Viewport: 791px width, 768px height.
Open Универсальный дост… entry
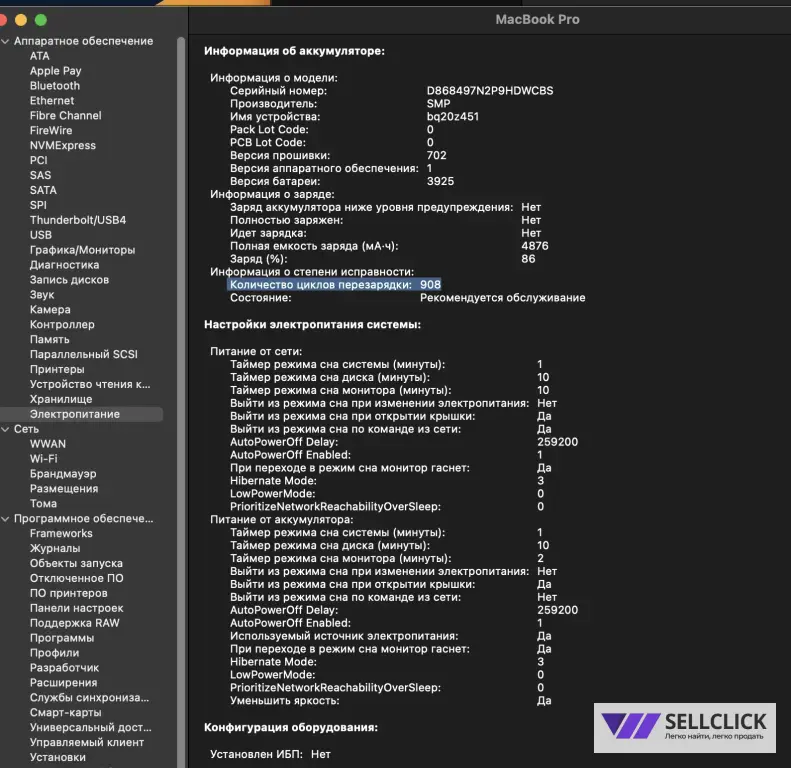coord(91,728)
